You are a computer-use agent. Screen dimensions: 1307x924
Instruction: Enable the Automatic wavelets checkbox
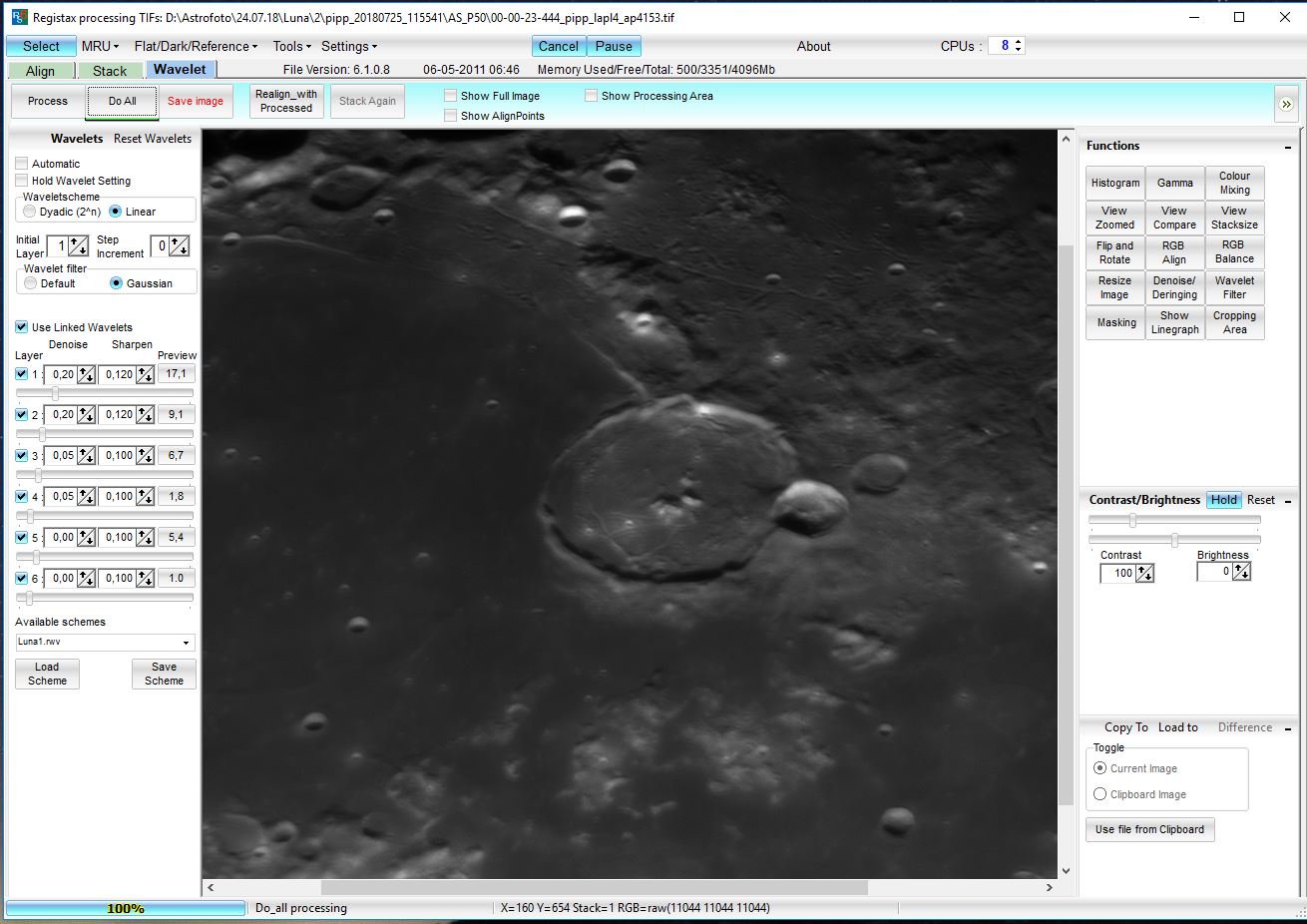click(x=22, y=164)
